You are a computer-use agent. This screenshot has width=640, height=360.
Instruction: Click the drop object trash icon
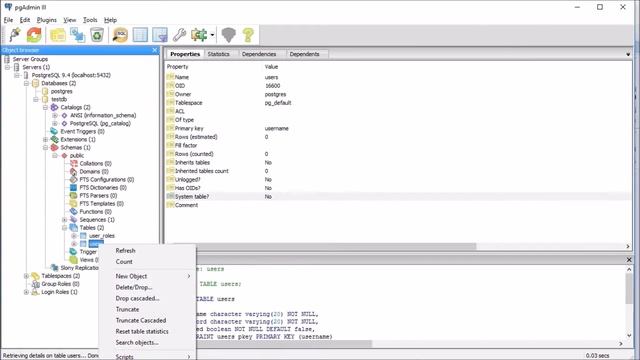(97, 35)
